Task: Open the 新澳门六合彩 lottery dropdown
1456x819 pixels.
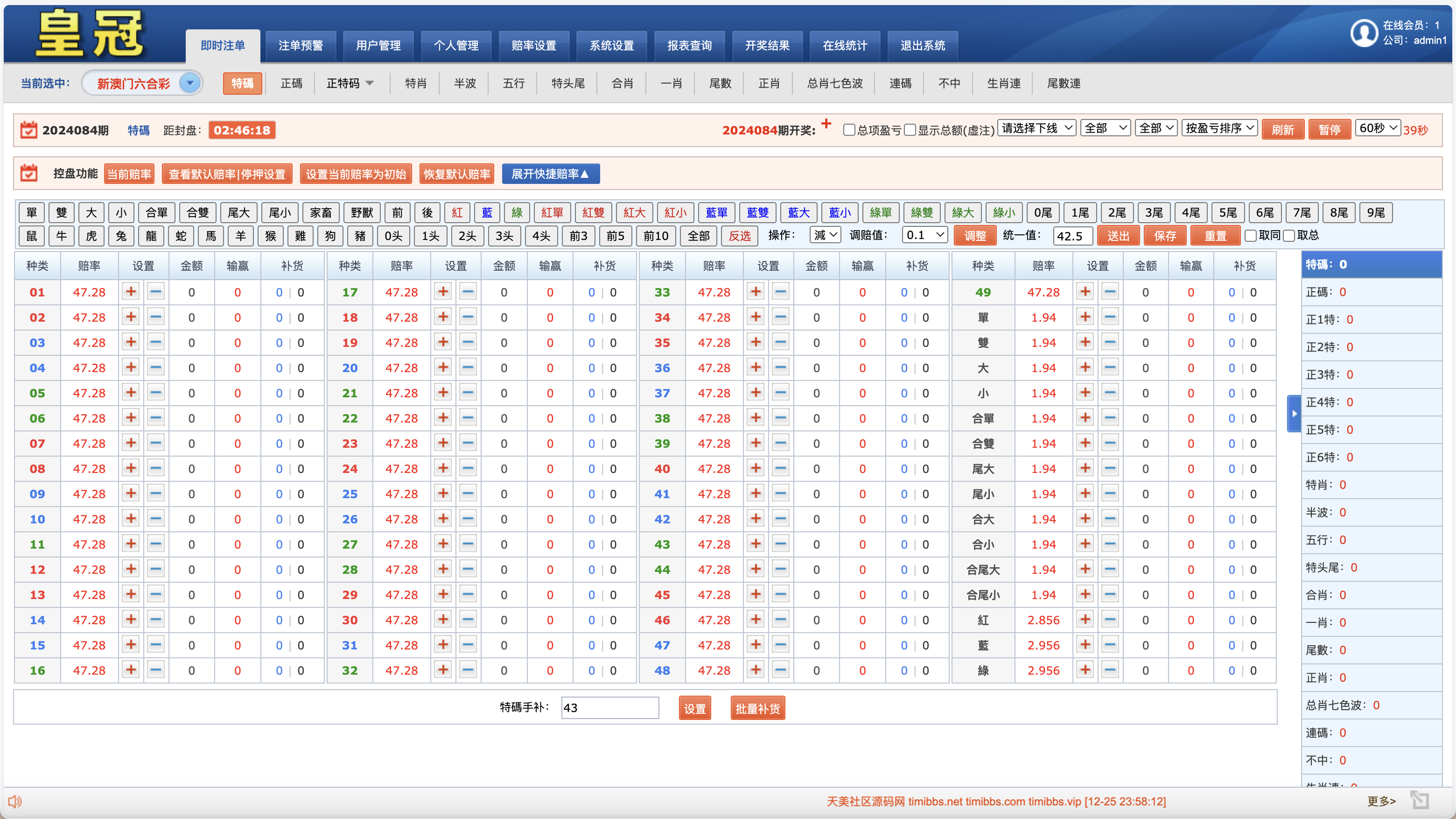Action: coord(190,83)
